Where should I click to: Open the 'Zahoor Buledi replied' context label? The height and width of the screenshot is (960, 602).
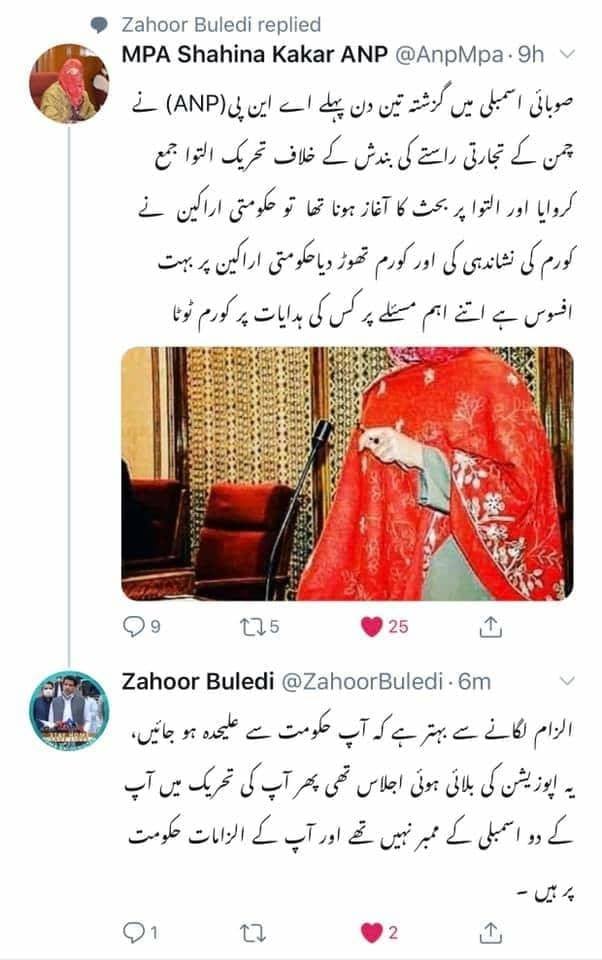coord(221,24)
